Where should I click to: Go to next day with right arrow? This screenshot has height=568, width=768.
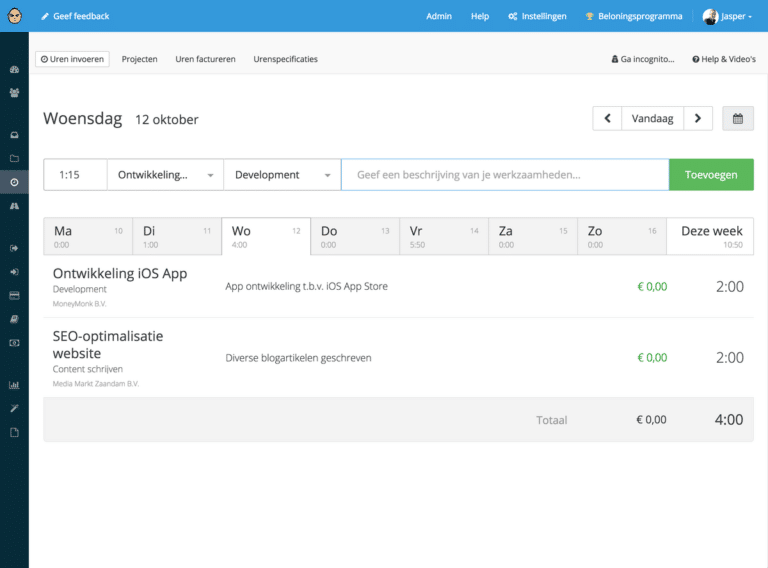(x=698, y=118)
